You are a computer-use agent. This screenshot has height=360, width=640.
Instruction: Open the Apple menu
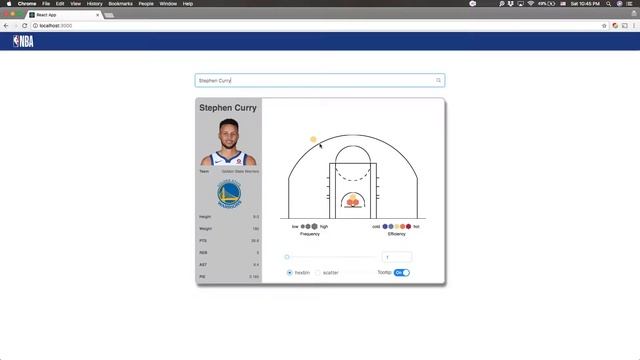pos(9,4)
